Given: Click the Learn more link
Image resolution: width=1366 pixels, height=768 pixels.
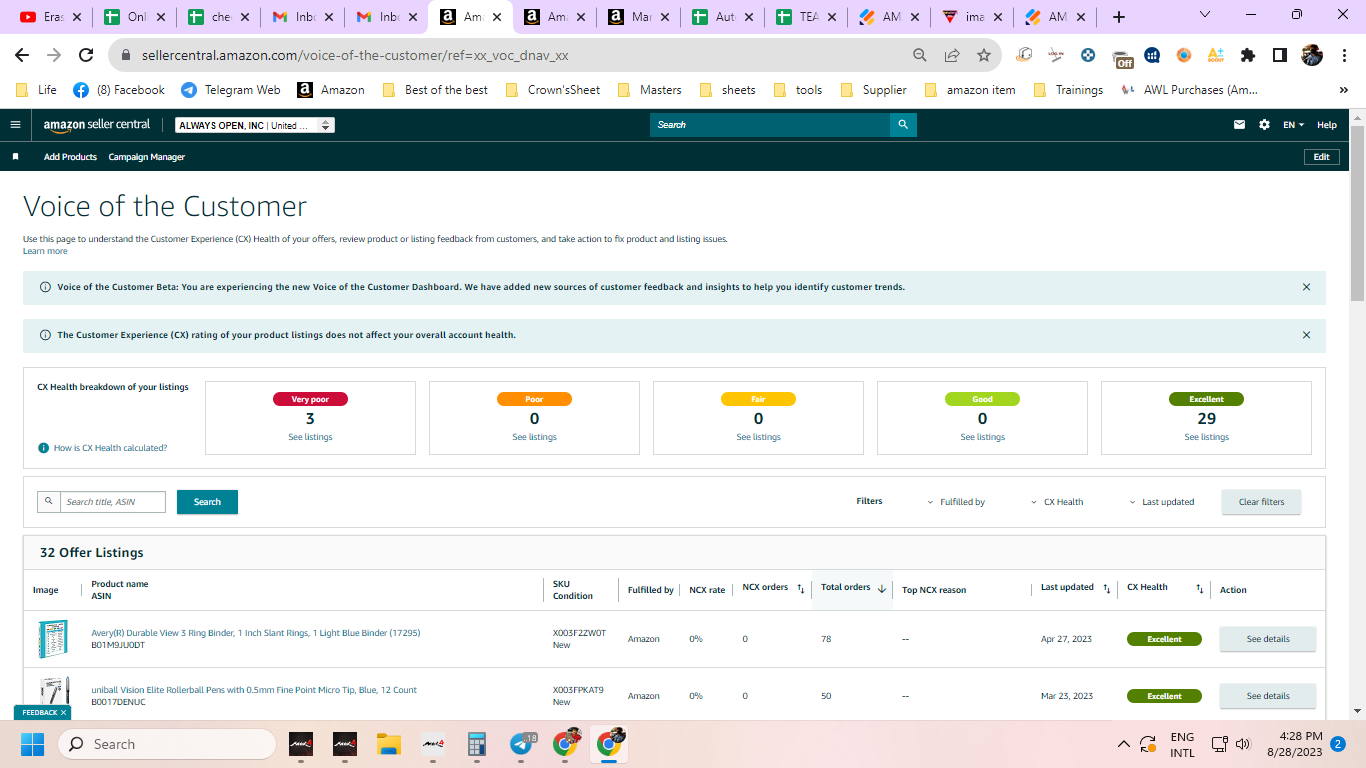Looking at the screenshot, I should (x=45, y=251).
